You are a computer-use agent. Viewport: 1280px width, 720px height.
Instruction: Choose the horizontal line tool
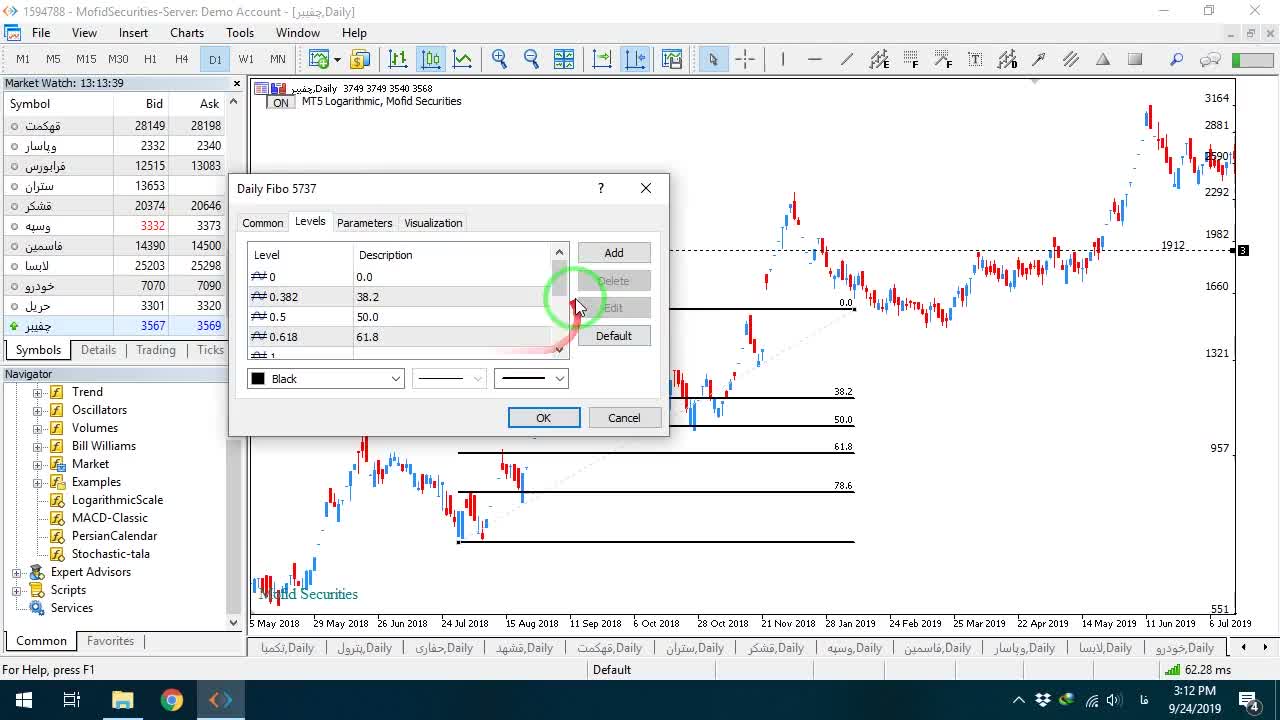coord(815,59)
